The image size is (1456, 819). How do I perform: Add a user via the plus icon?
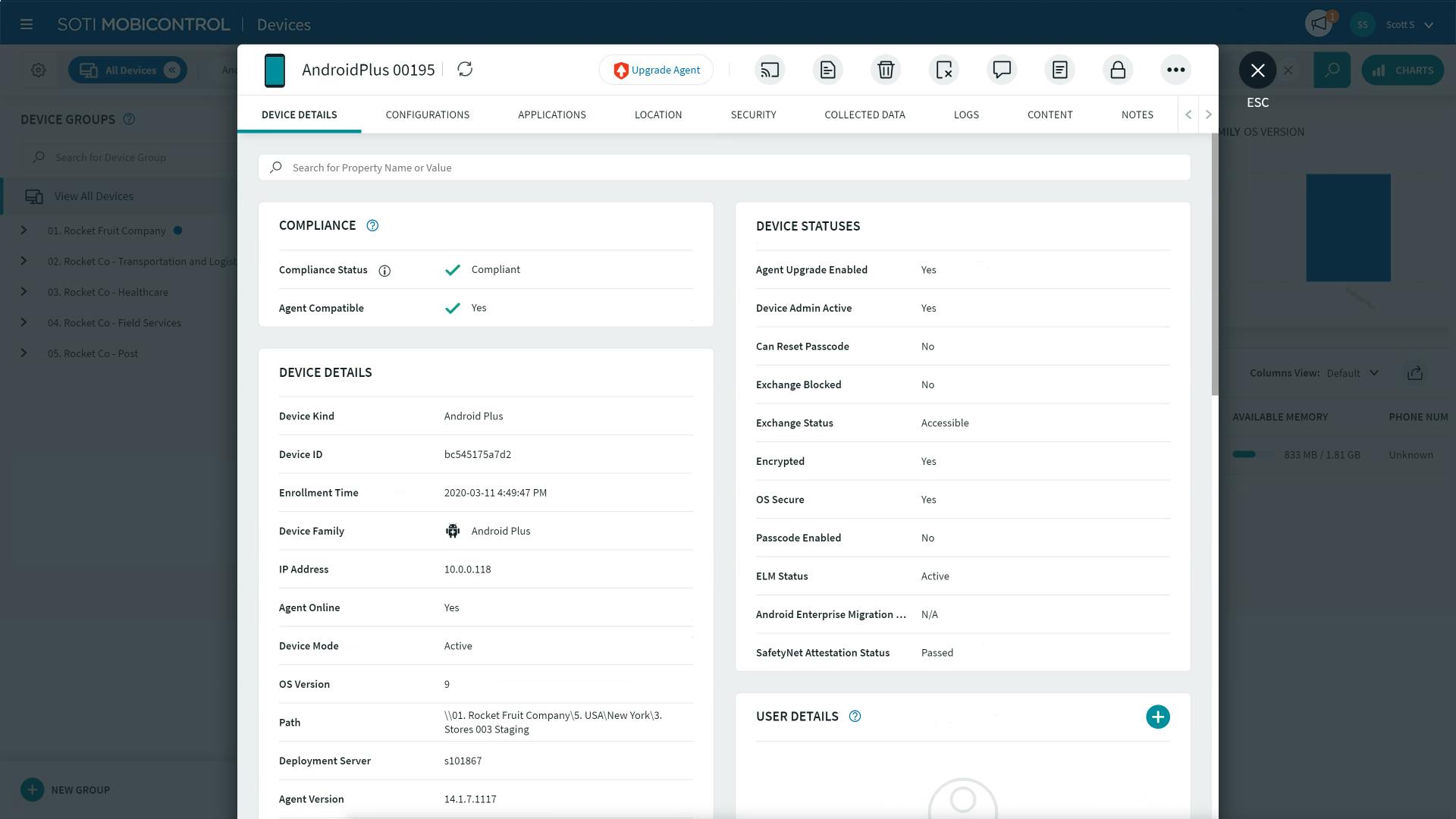coord(1157,716)
